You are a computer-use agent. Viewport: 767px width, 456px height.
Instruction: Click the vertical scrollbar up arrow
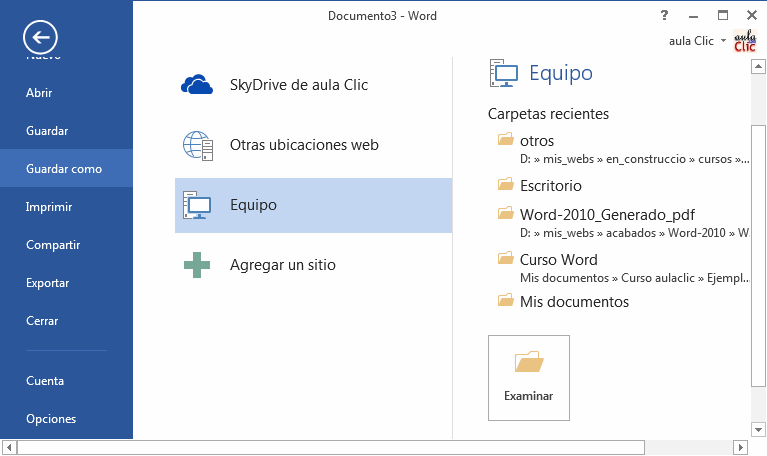[x=758, y=66]
